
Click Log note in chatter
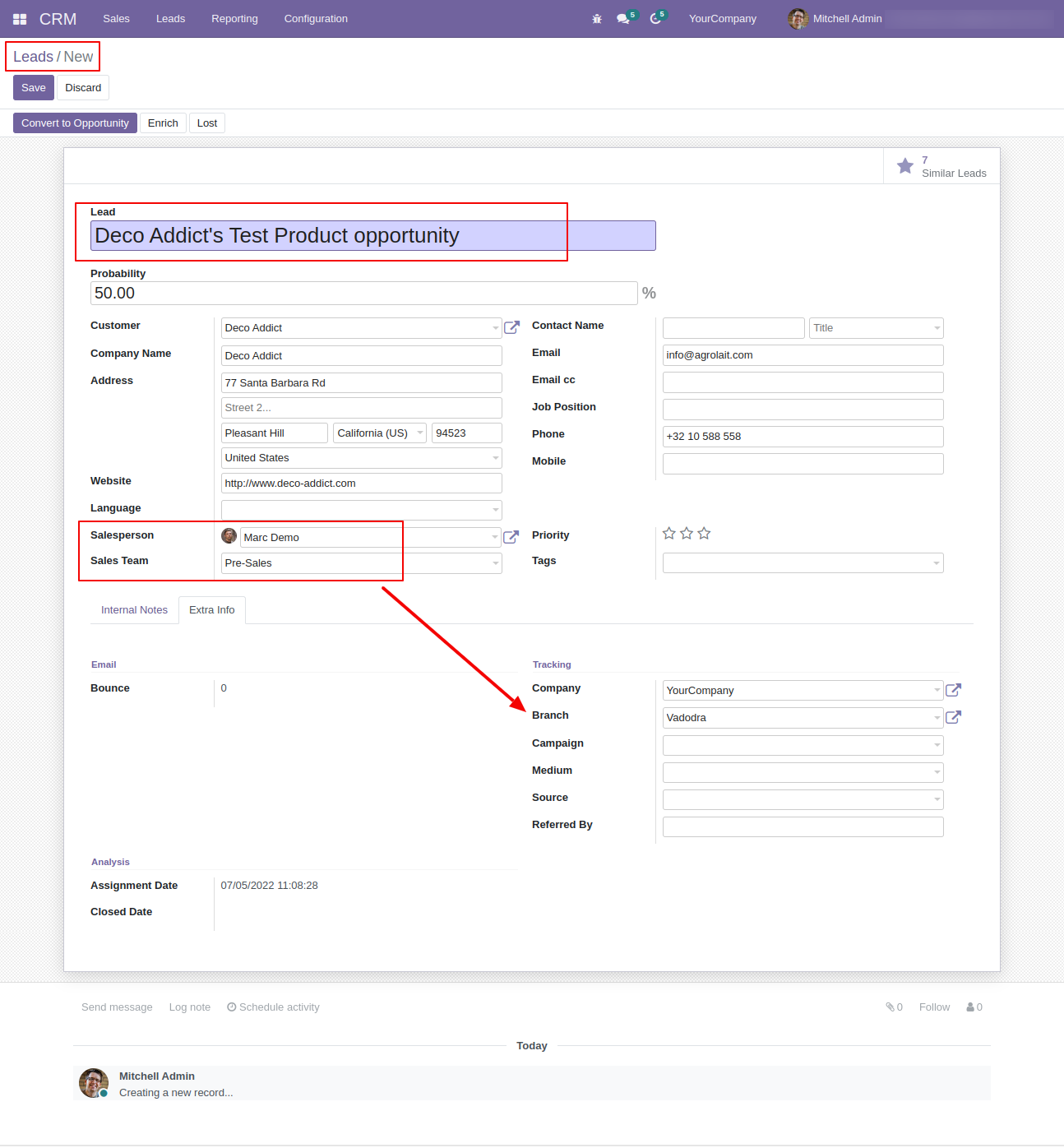coord(190,1007)
